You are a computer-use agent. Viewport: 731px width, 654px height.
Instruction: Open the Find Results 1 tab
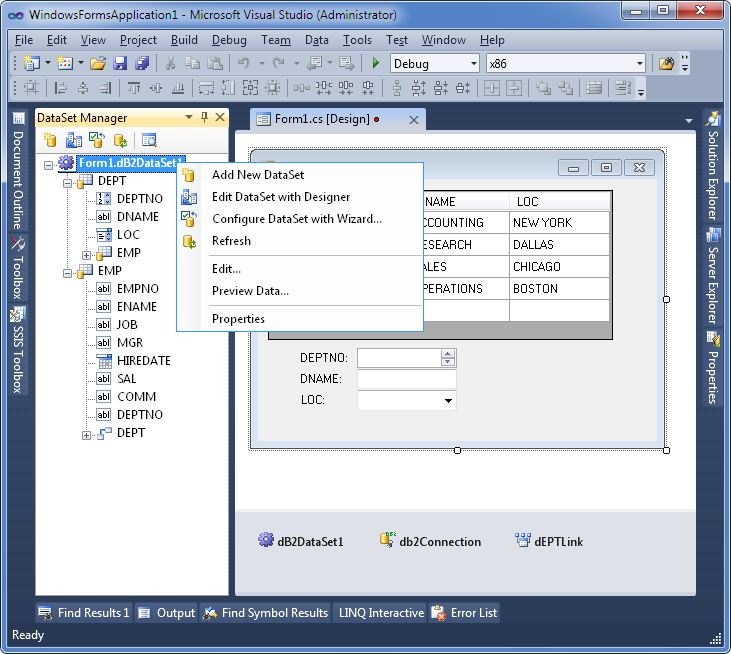84,613
